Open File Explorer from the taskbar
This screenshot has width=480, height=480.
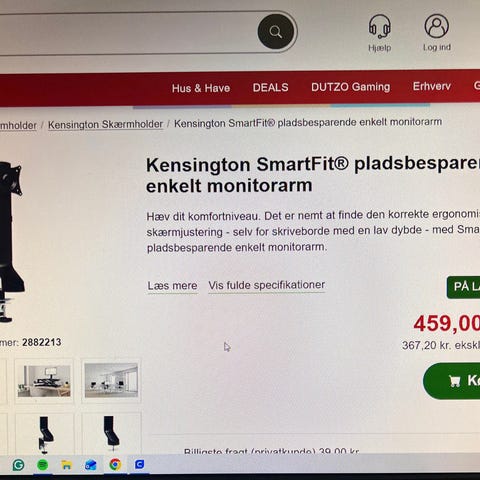[66, 465]
